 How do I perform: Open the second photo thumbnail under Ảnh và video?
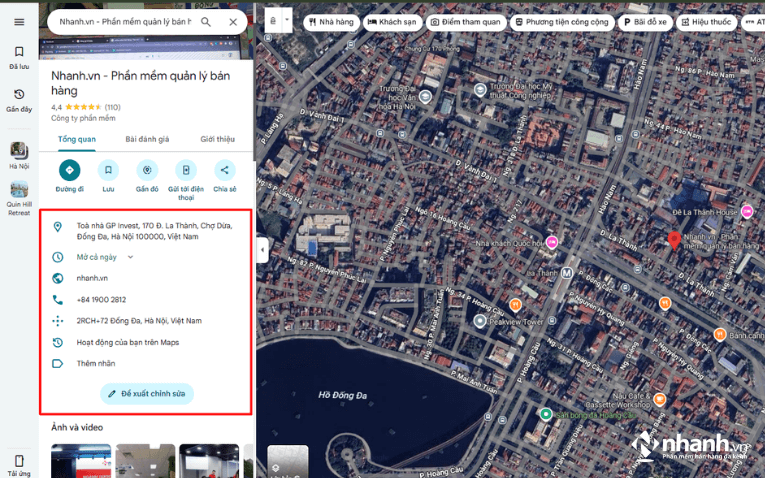coord(145,461)
